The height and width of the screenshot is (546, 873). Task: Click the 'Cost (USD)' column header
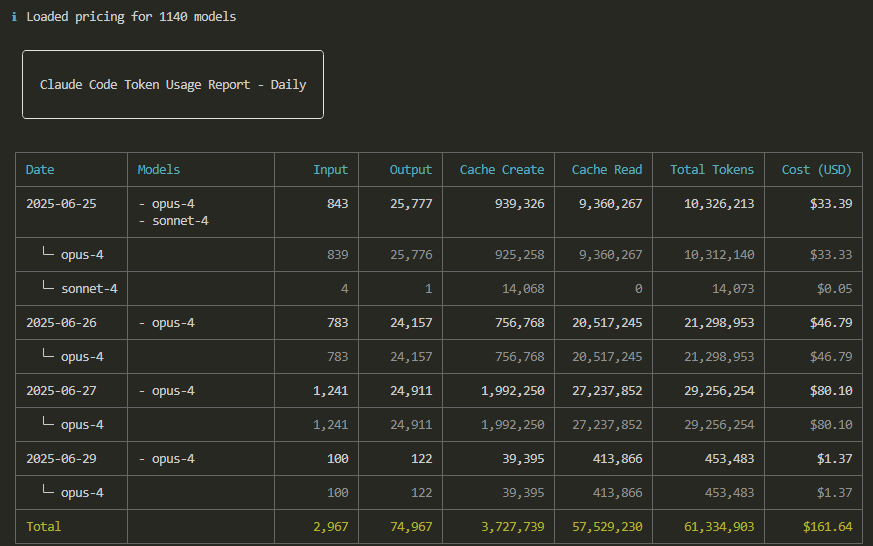[x=817, y=170]
